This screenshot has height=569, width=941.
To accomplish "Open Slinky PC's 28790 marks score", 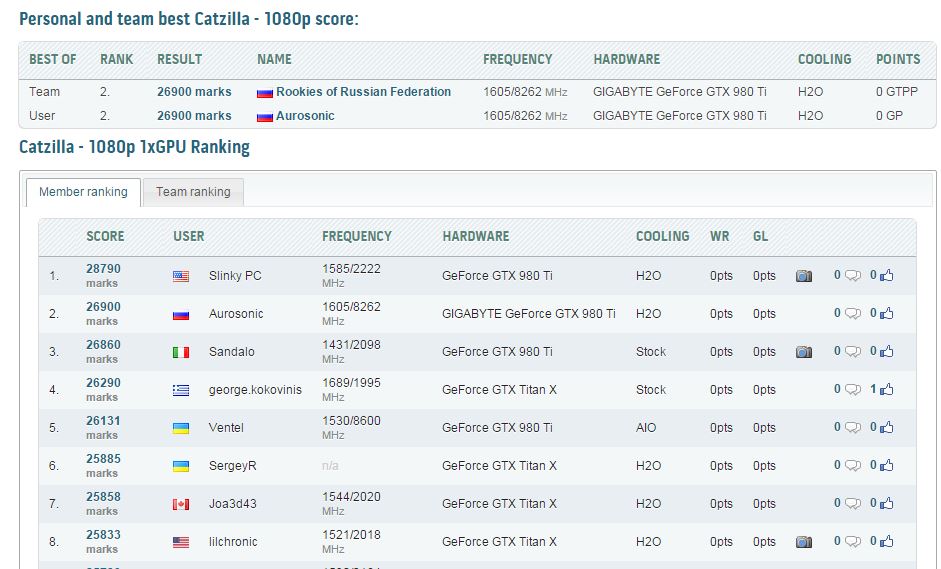I will coord(103,275).
